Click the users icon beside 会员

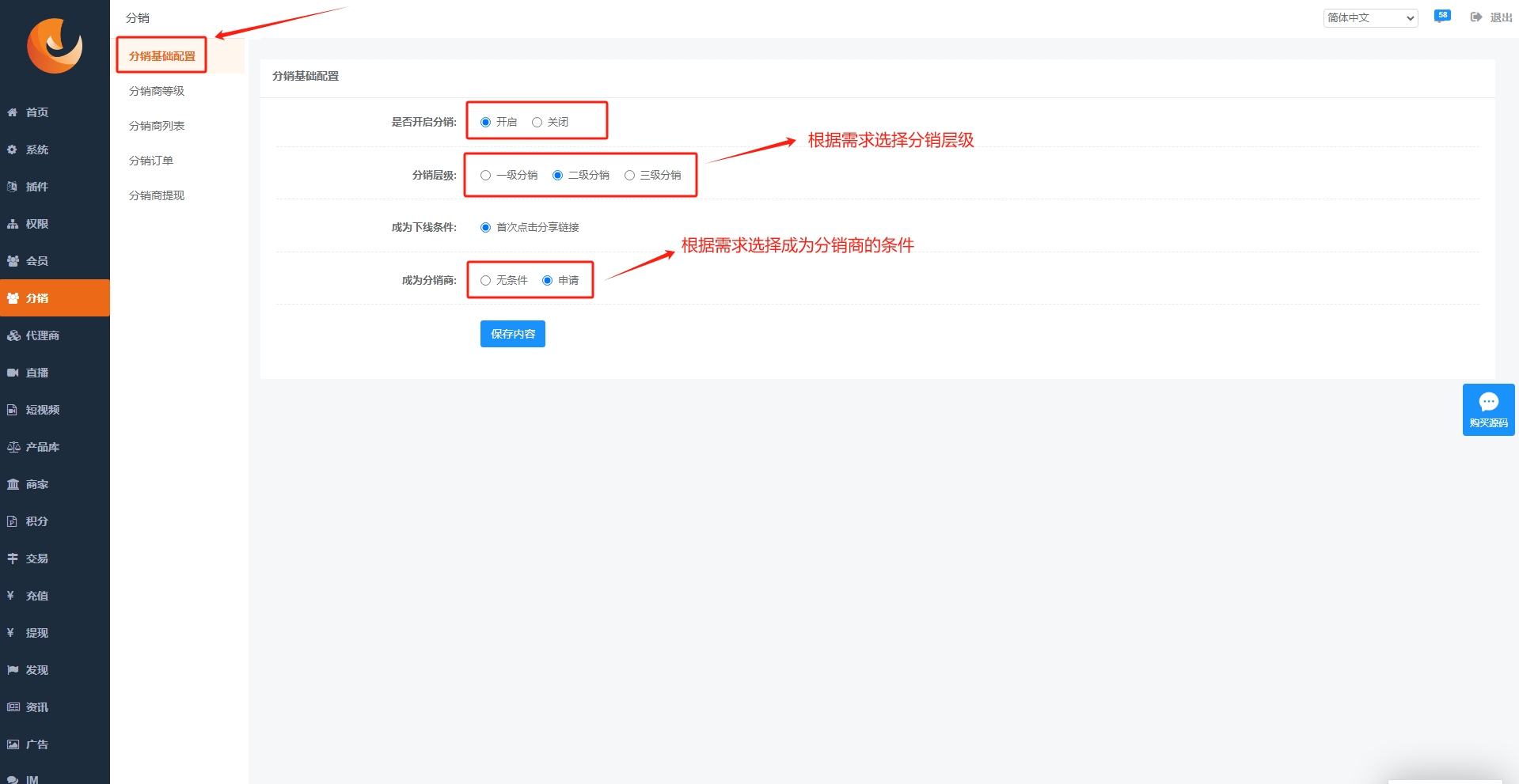[x=13, y=261]
